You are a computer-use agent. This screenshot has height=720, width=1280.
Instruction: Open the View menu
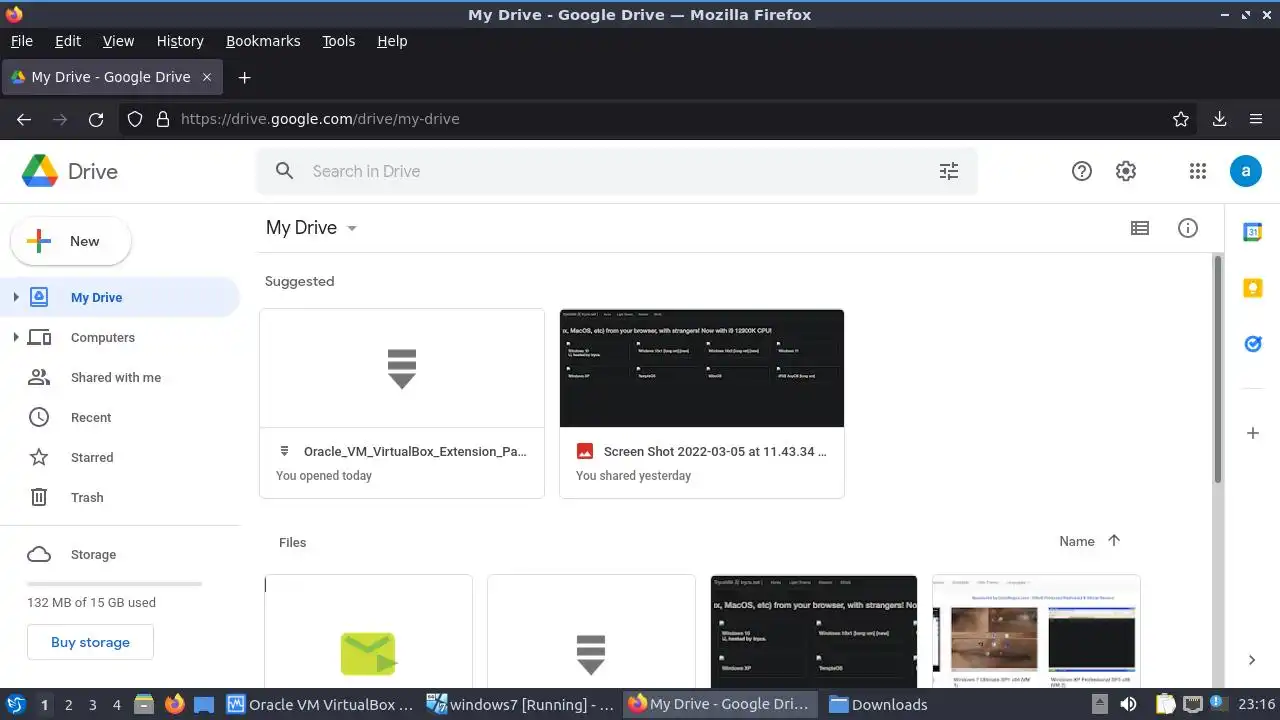pos(118,41)
